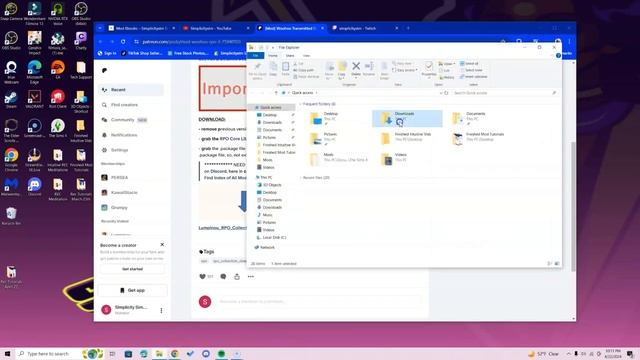Open Notifications in Patreon sidebar
Viewport: 640px width, 360px height.
[x=131, y=135]
